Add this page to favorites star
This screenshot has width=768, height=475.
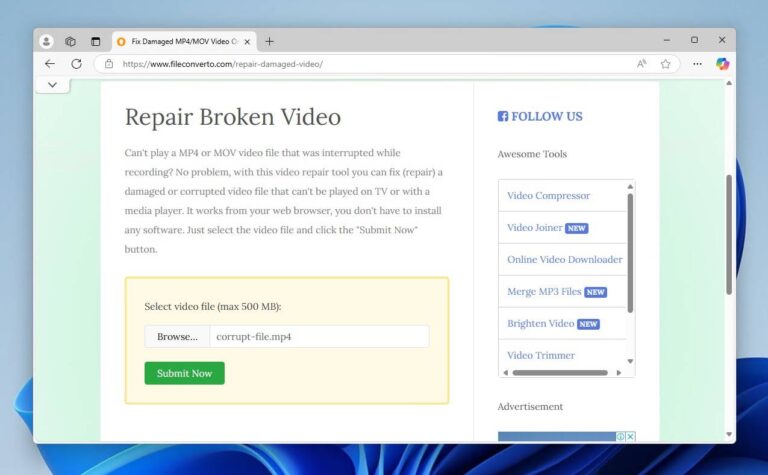tap(665, 64)
